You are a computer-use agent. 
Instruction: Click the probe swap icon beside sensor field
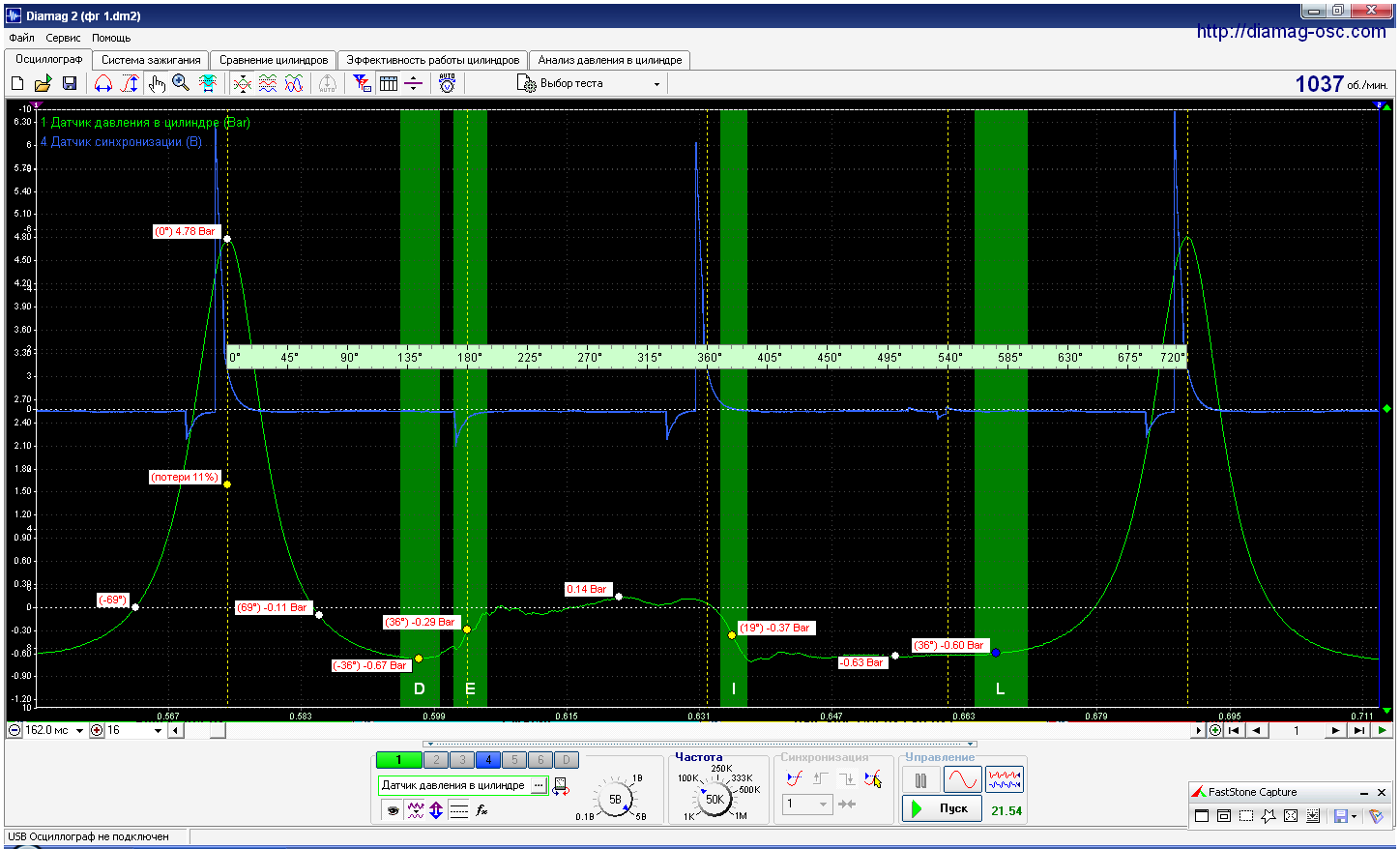[562, 786]
